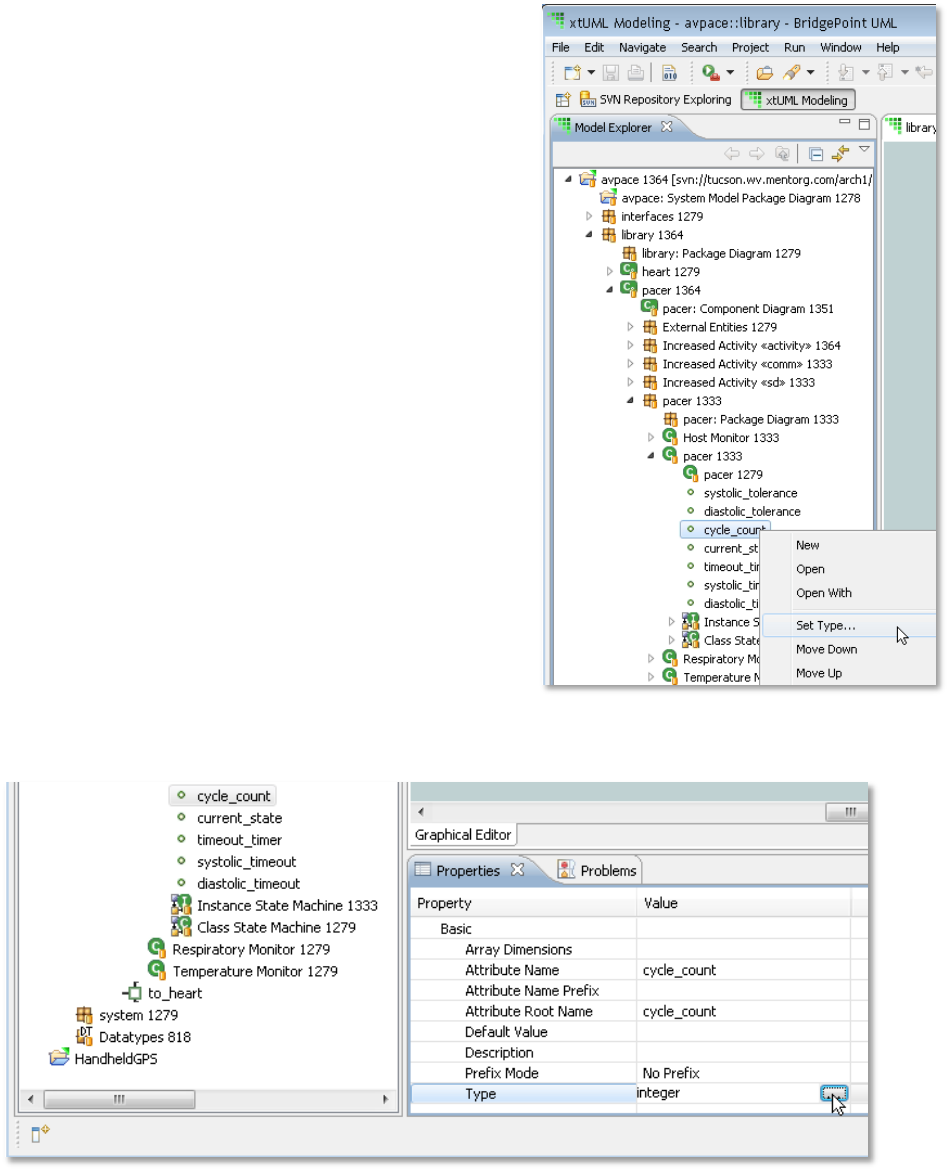Click the flashlight Search toolbar icon
Viewport: 948px width, 1170px height.
point(791,72)
